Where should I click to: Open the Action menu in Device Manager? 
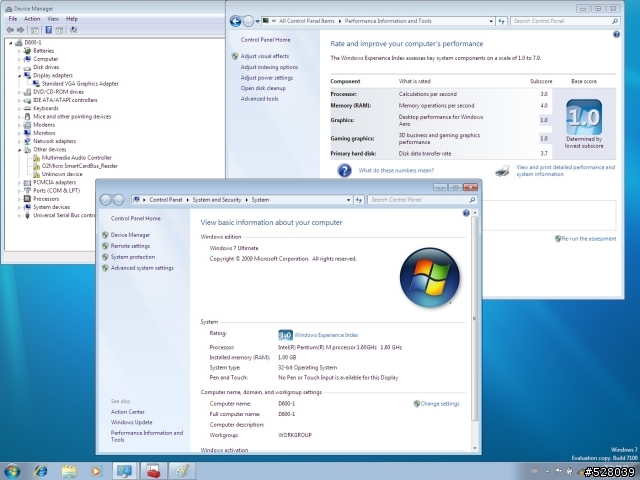point(32,19)
